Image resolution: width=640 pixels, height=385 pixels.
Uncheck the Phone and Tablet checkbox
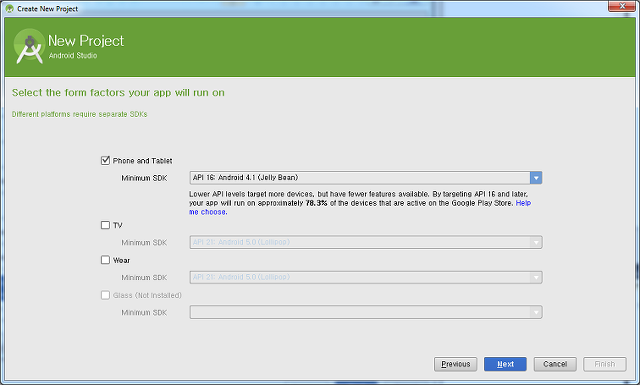(105, 160)
